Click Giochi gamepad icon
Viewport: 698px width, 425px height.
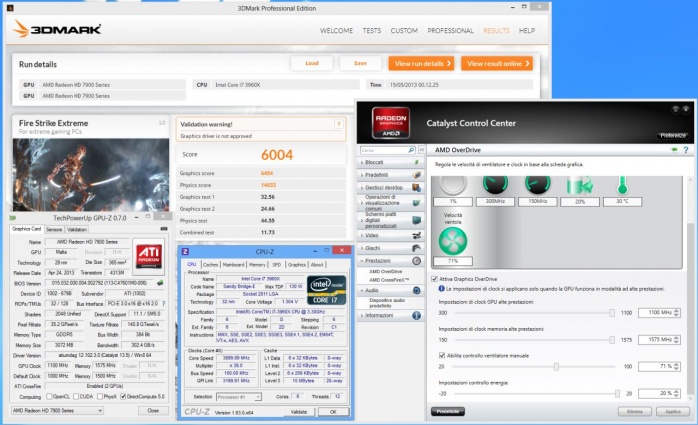416,248
